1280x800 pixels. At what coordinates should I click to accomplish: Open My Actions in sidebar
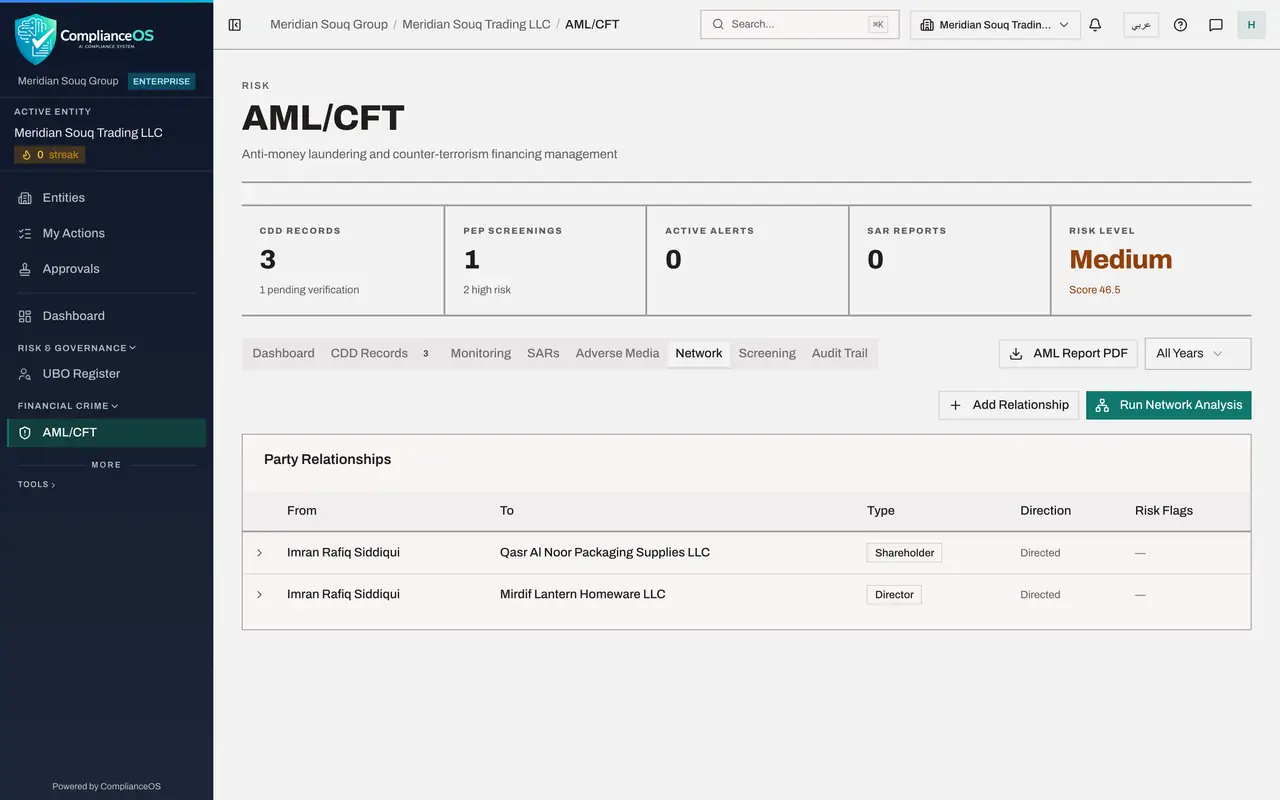106,233
